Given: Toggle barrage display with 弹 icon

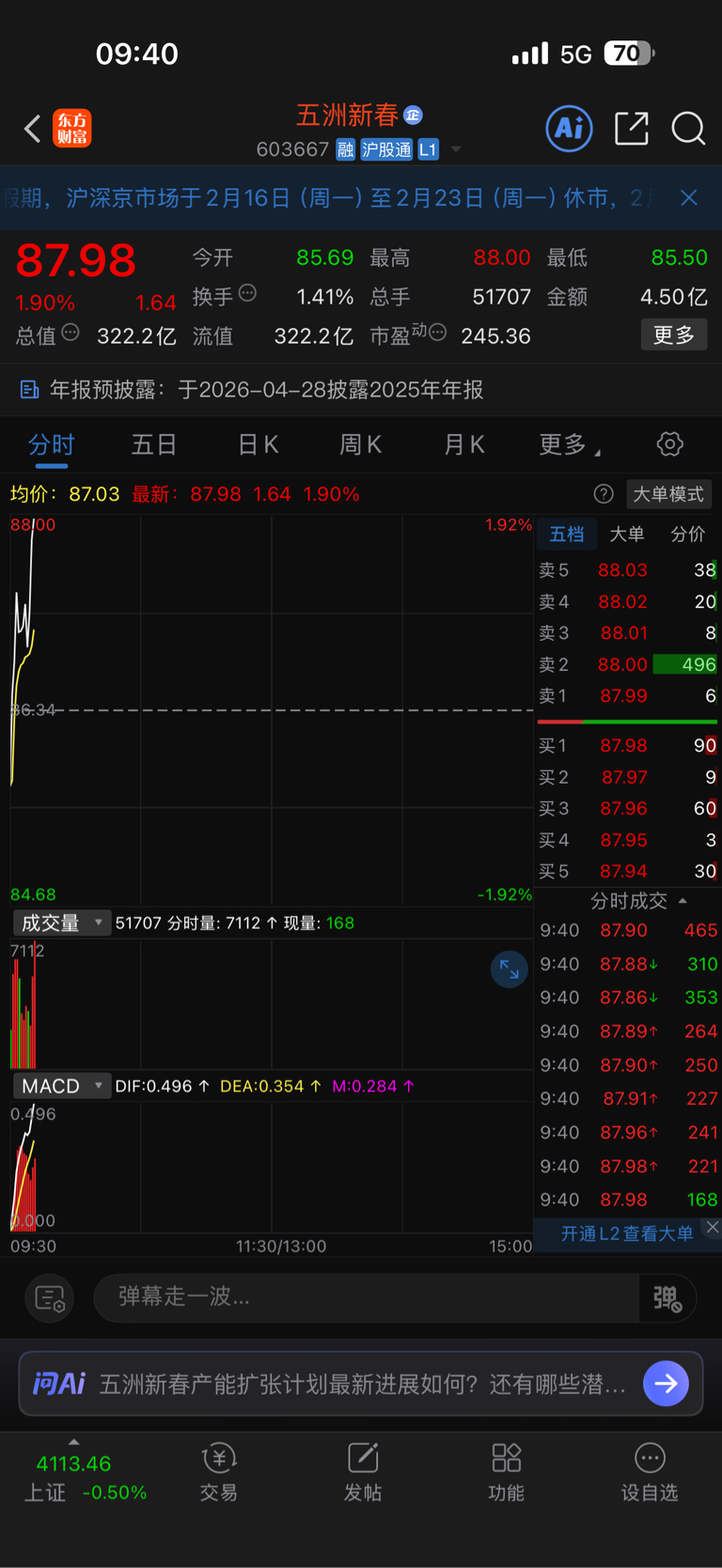Looking at the screenshot, I should (x=667, y=1298).
